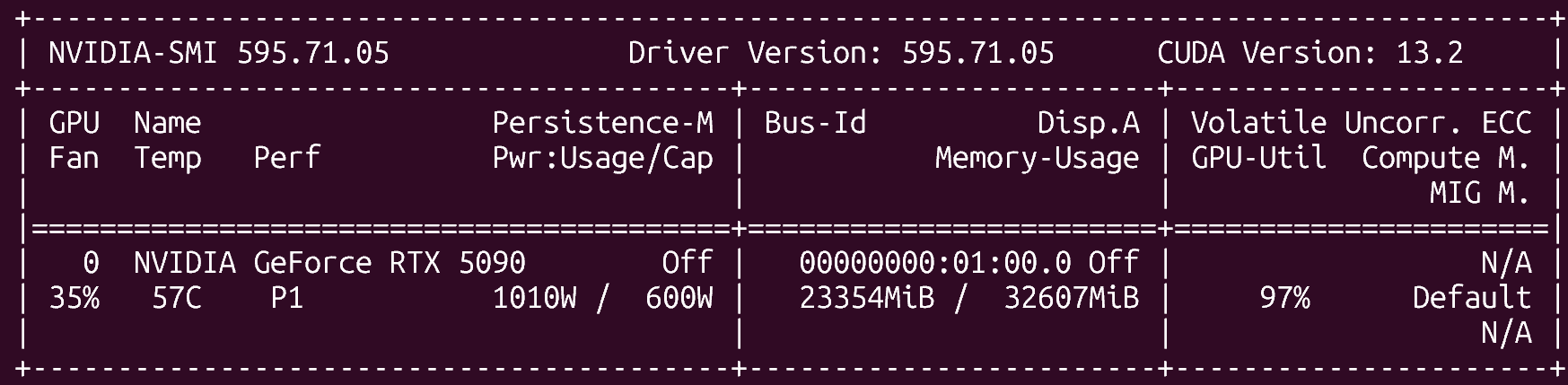Click the Bus-Id column header
Viewport: 1568px width, 385px height.
815,123
